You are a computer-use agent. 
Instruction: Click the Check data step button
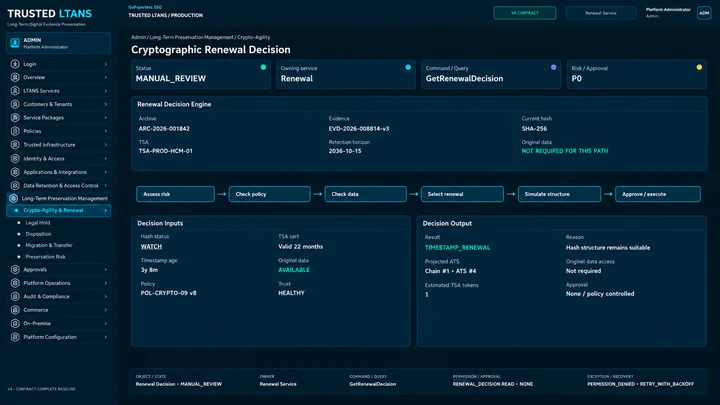[x=366, y=194]
